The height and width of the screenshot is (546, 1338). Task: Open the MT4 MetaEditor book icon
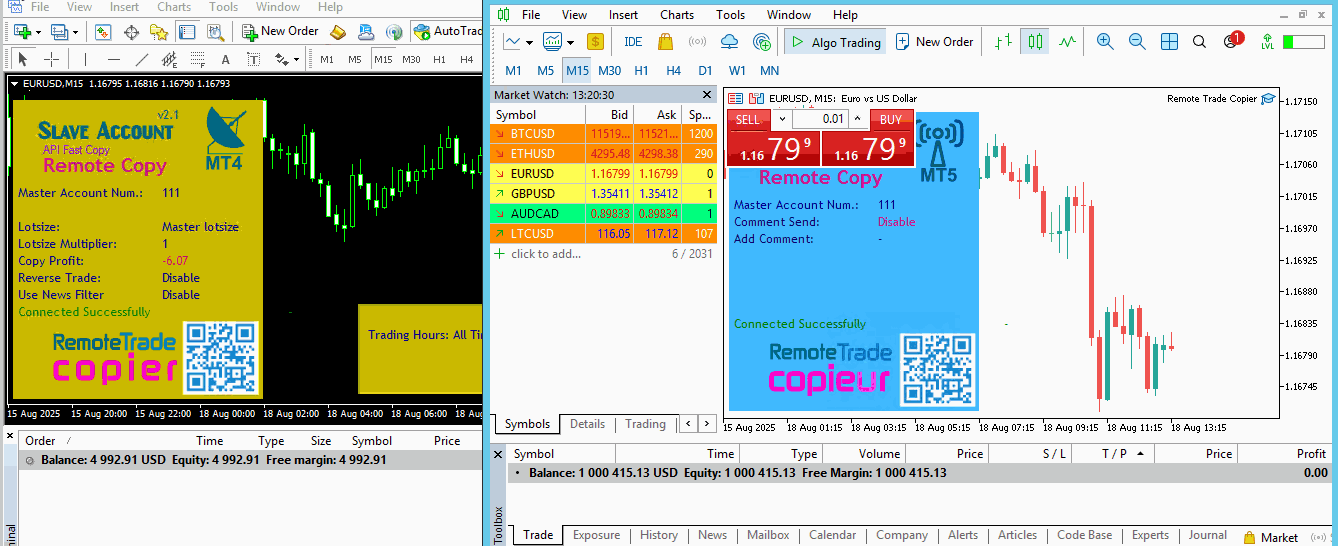coord(338,31)
